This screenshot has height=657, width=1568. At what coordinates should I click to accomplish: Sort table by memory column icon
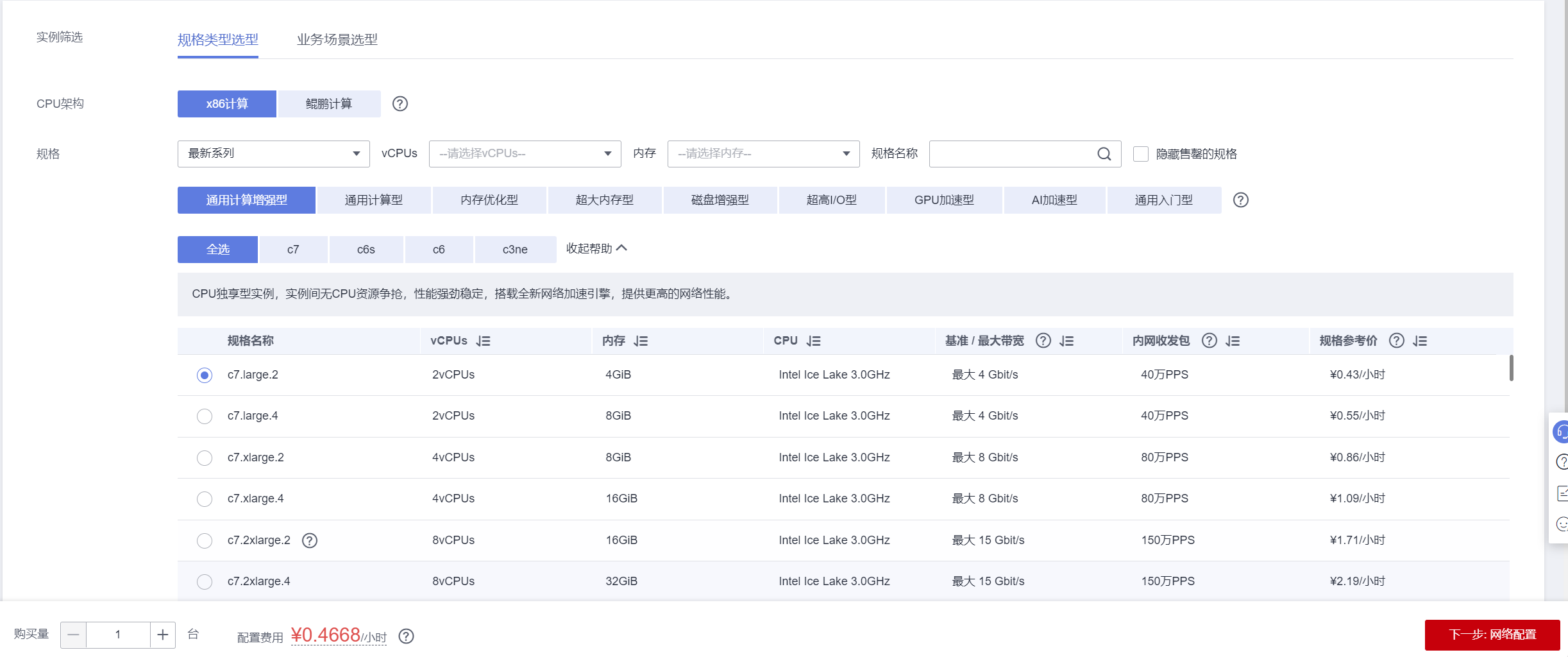click(641, 341)
